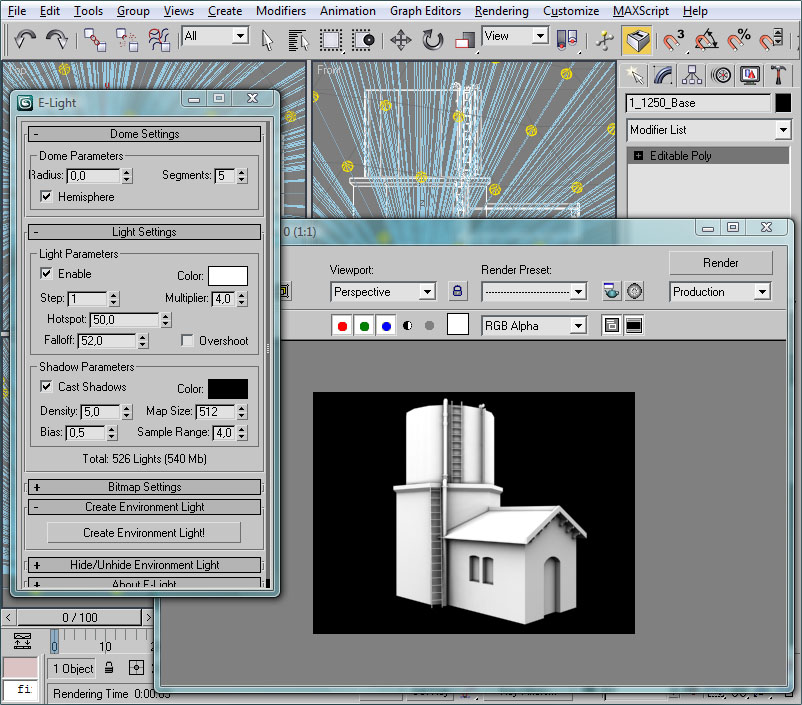Click the viewport lock icon next to Perspective
Image resolution: width=802 pixels, height=705 pixels.
(458, 292)
